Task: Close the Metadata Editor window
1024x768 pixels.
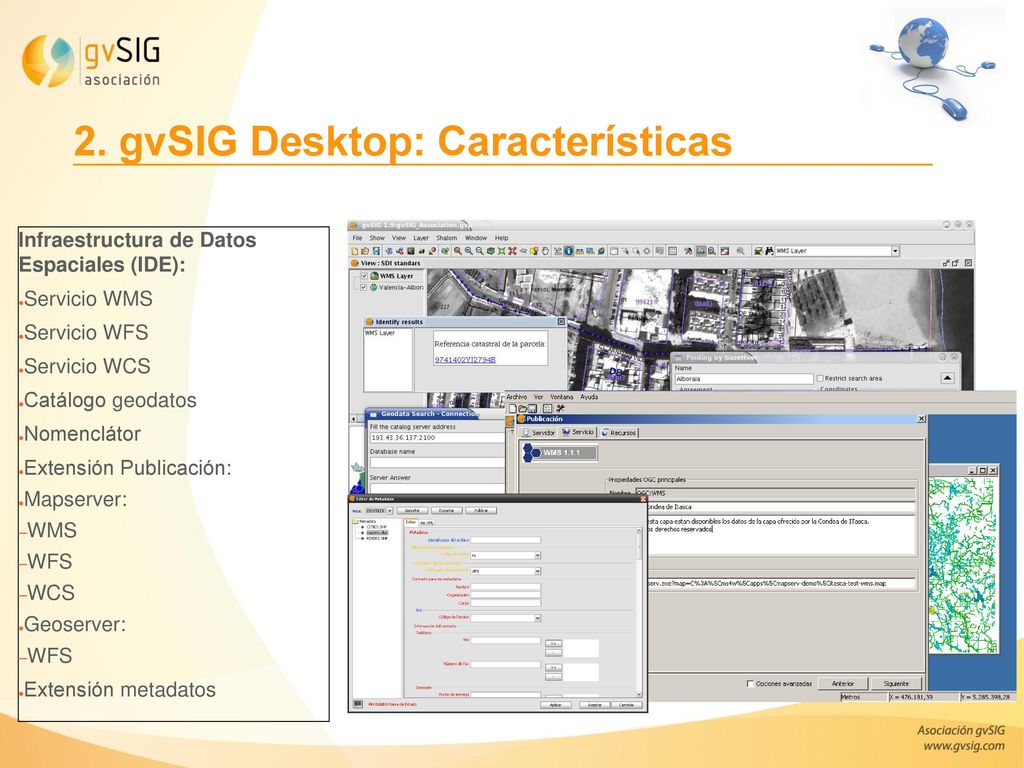Action: point(641,499)
